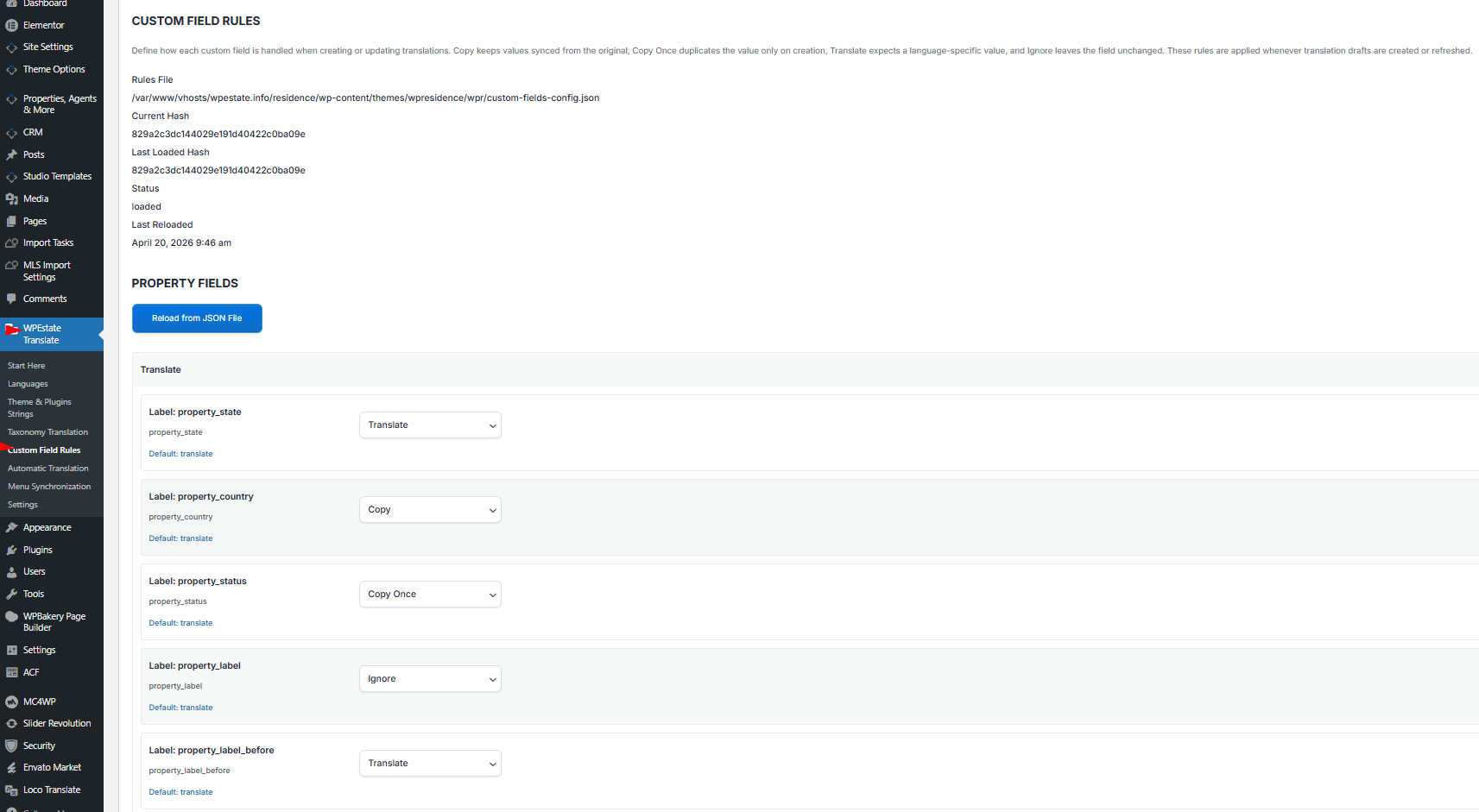
Task: Click the Appearance paintbrush icon
Action: point(11,527)
